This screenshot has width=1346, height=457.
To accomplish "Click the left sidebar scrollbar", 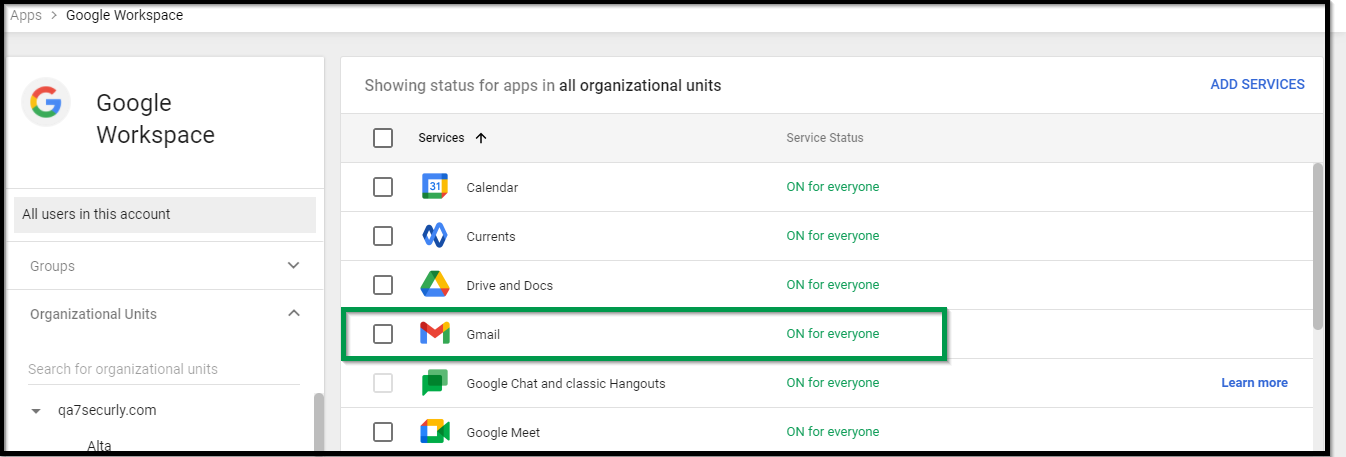I will pyautogui.click(x=319, y=422).
